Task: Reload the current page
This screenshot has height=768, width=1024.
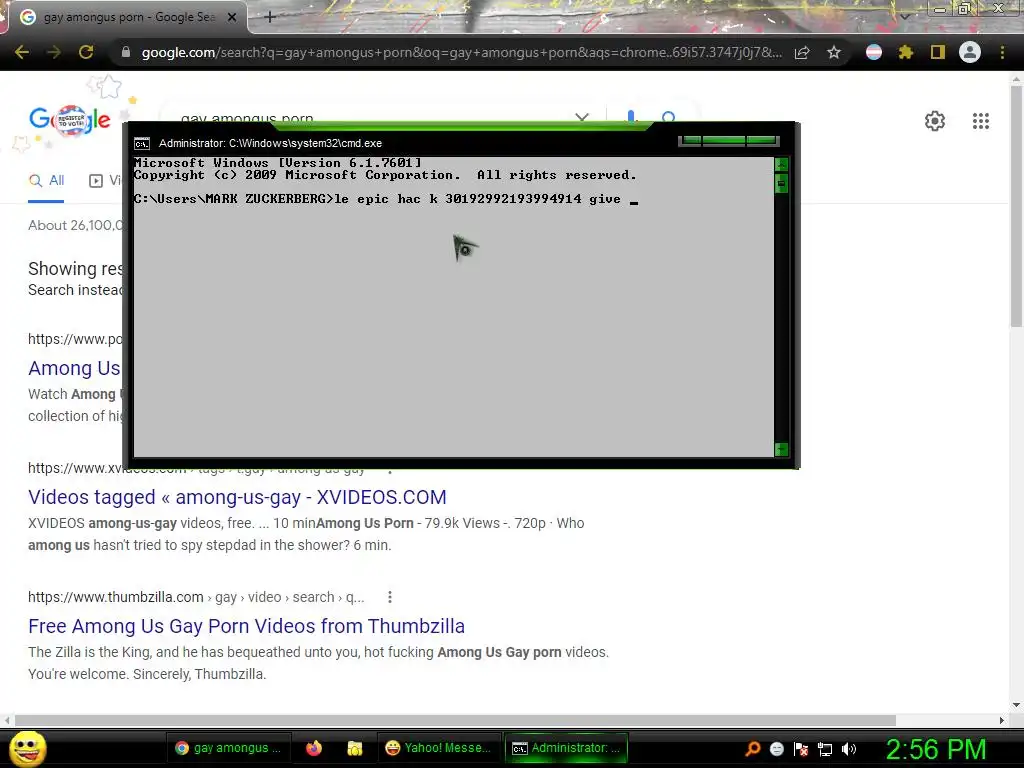Action: pos(86,52)
